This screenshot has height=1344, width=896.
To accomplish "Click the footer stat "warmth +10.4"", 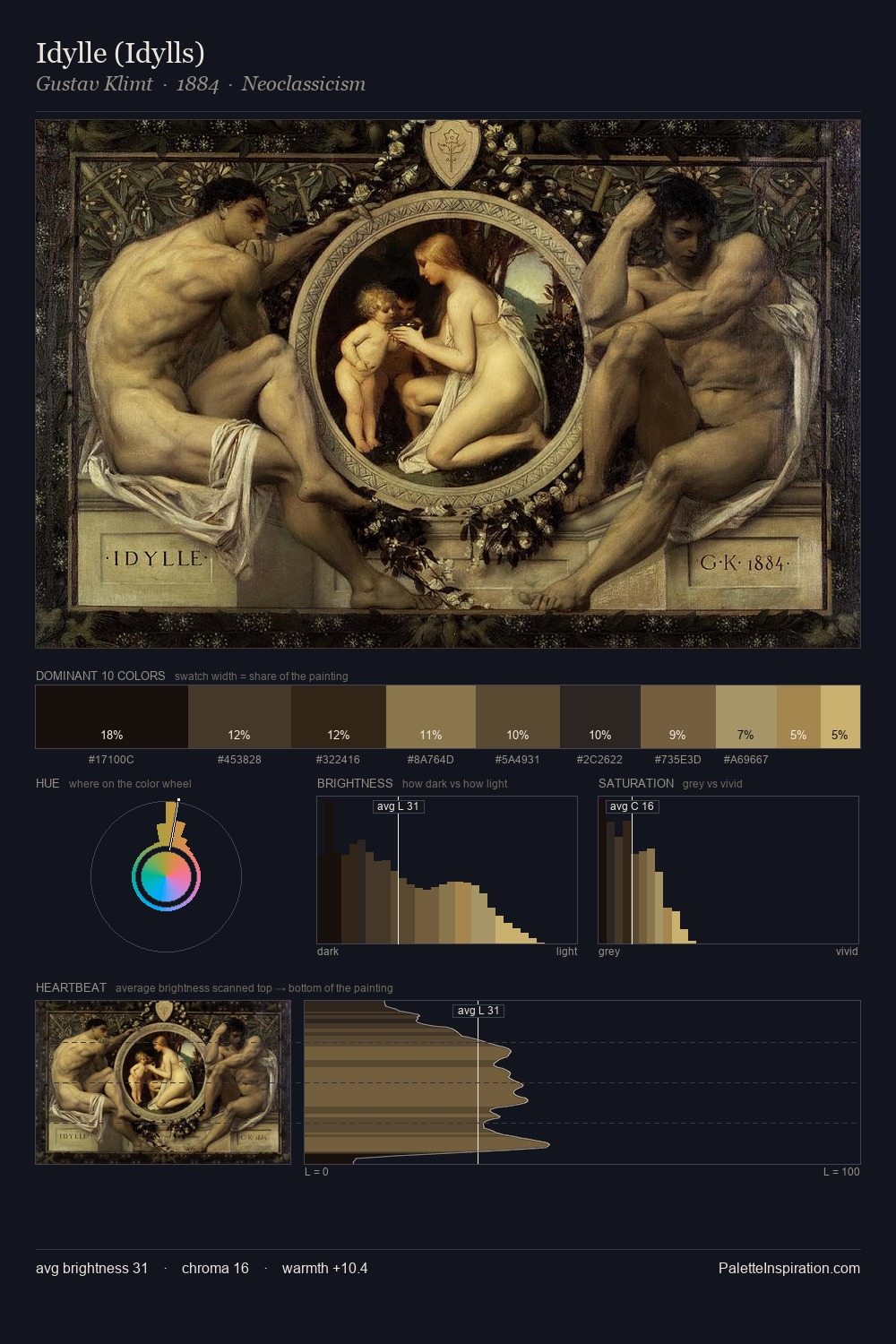I will (x=324, y=1268).
